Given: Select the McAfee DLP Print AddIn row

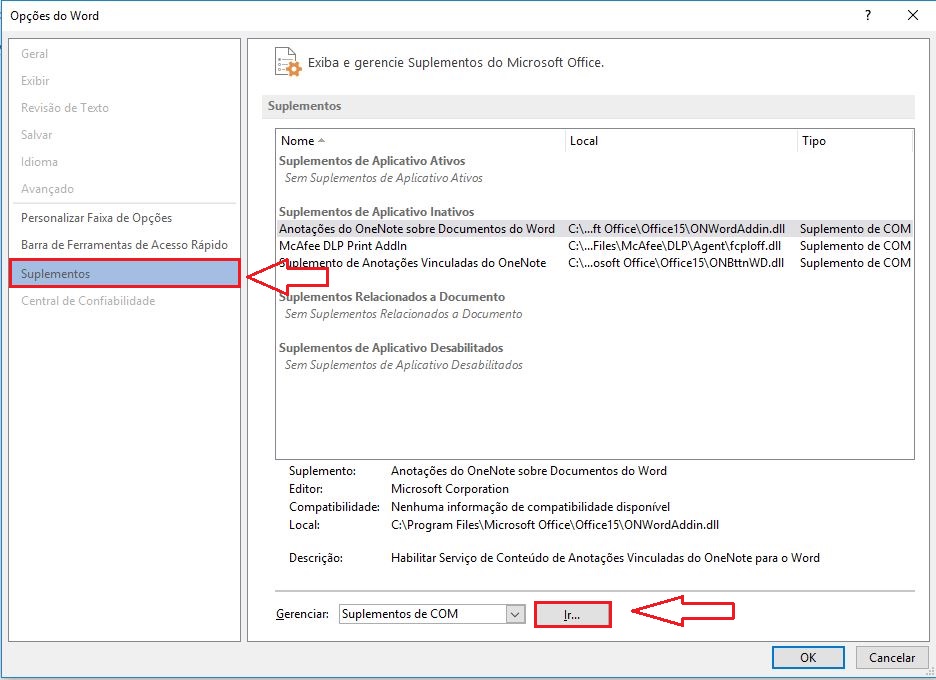Looking at the screenshot, I should (595, 246).
